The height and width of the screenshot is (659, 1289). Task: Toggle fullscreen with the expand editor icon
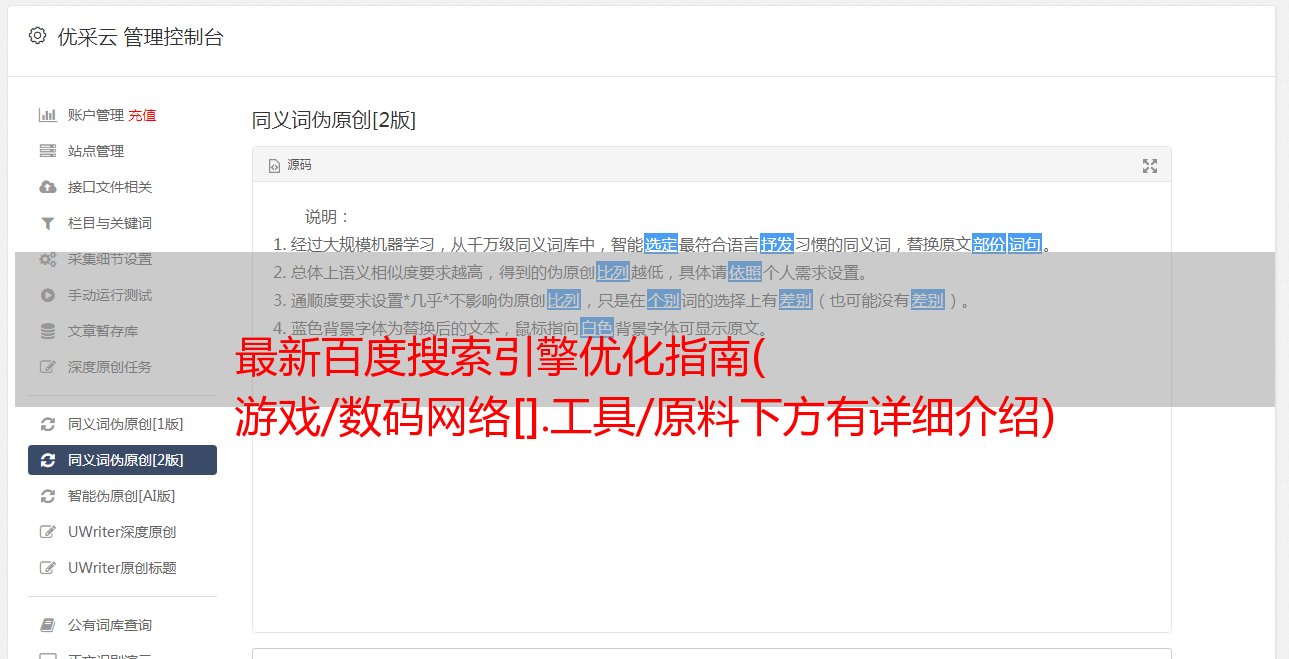[x=1150, y=166]
